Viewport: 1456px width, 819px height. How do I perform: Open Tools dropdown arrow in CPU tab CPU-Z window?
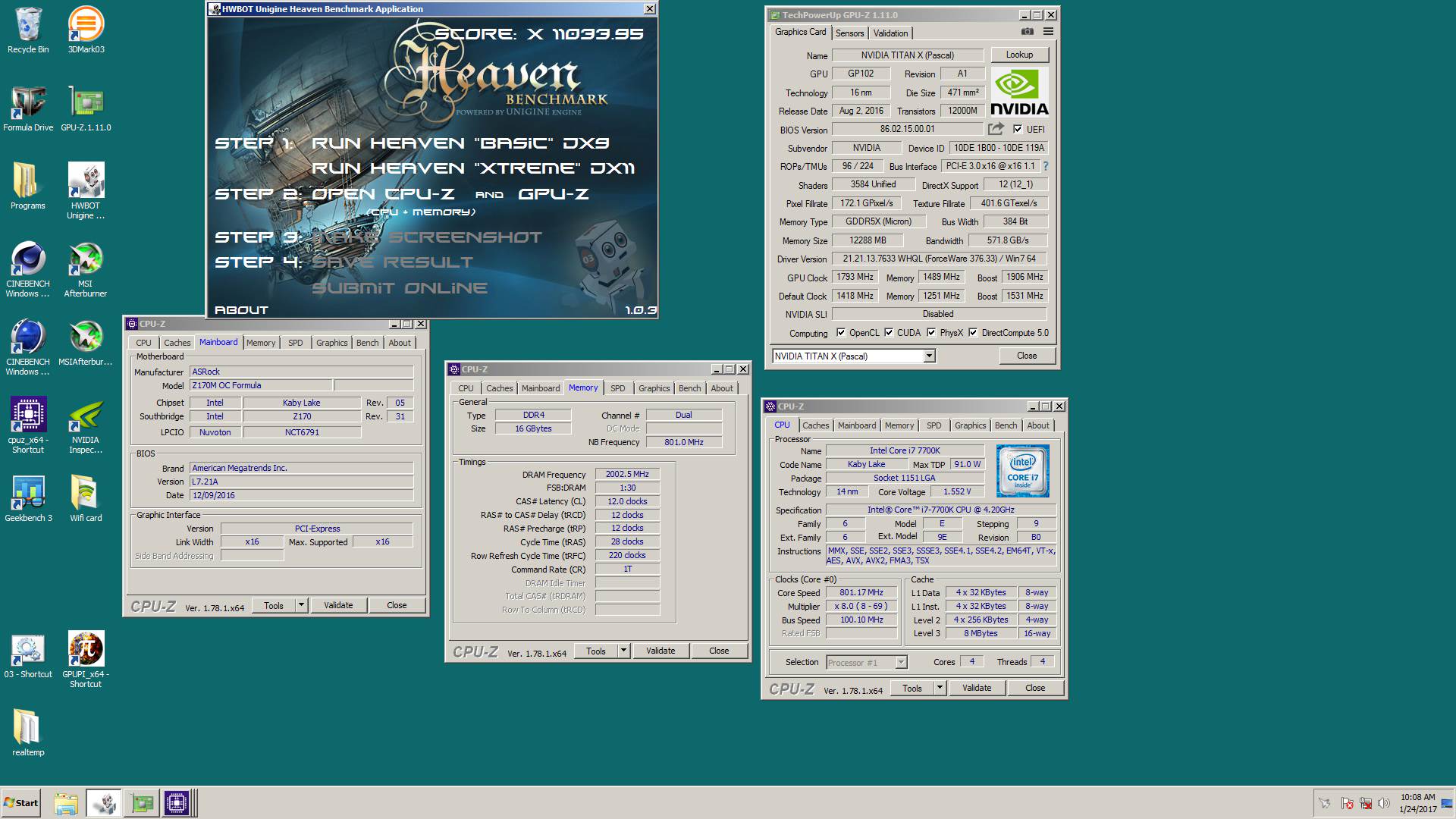pos(940,688)
